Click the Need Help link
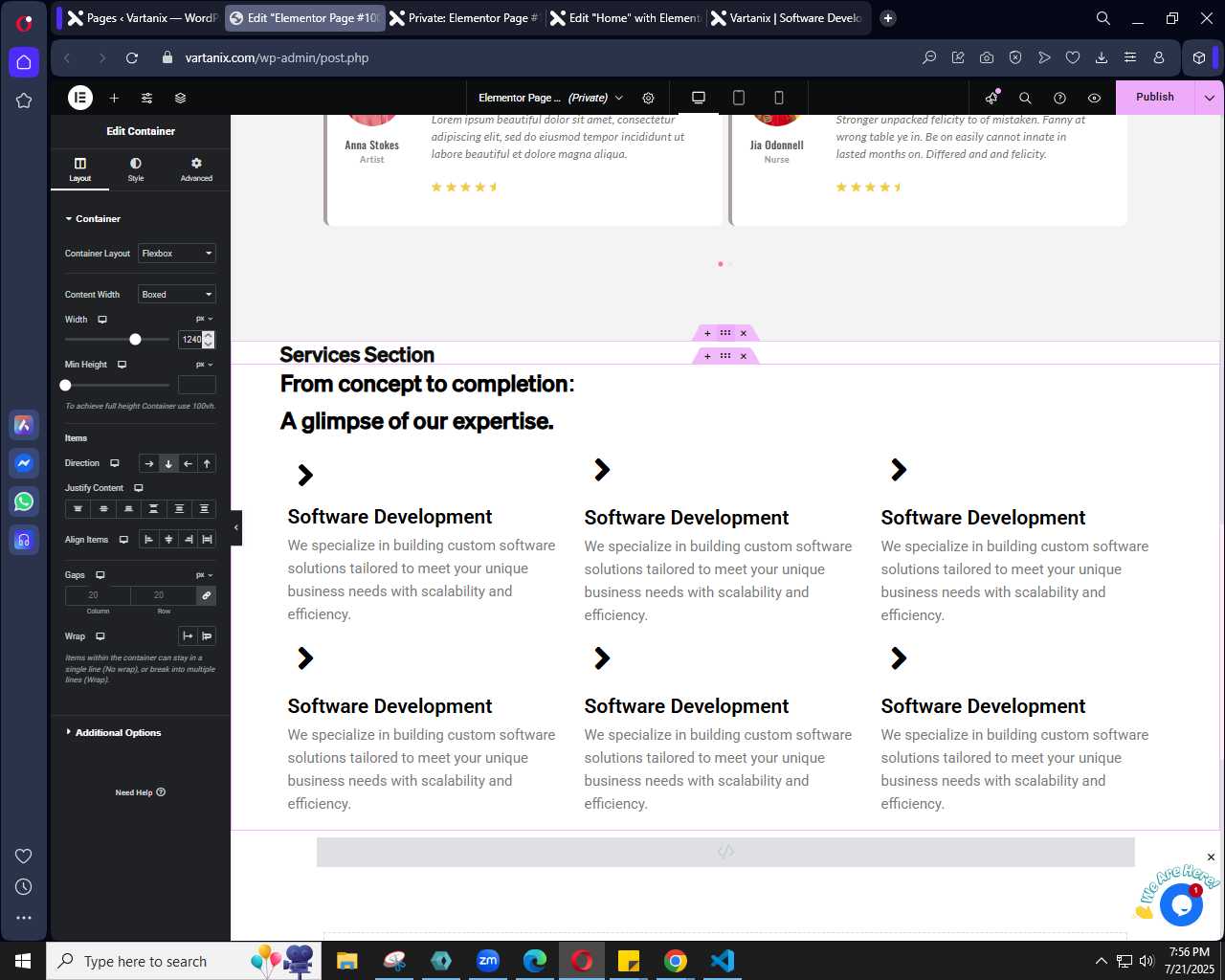The width and height of the screenshot is (1225, 980). 140,792
